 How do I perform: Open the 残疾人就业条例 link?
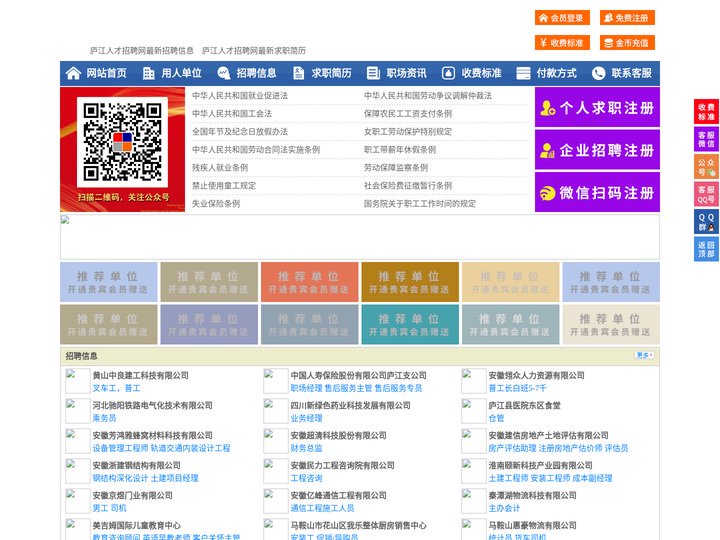click(220, 168)
